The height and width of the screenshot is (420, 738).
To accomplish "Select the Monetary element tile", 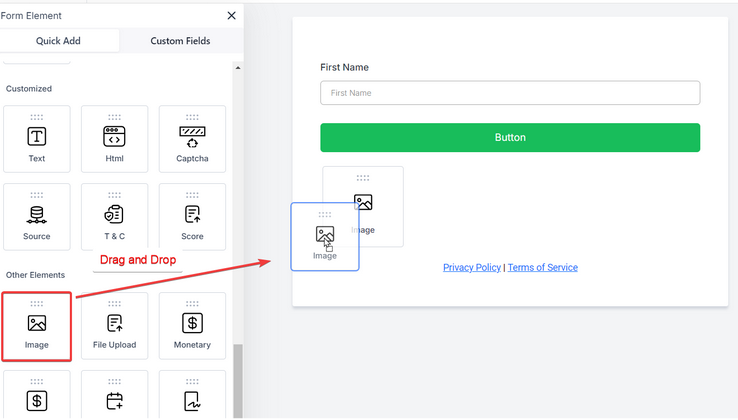I will (192, 326).
